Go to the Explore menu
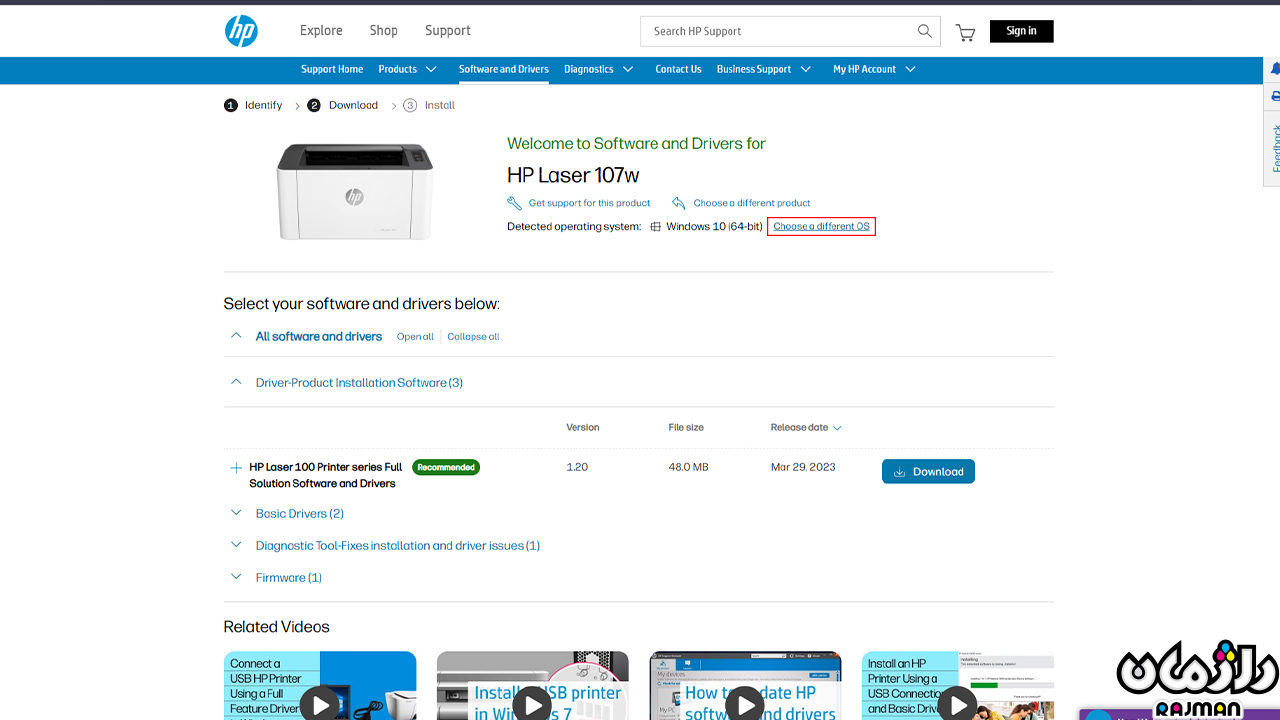The height and width of the screenshot is (720, 1280). coord(321,31)
